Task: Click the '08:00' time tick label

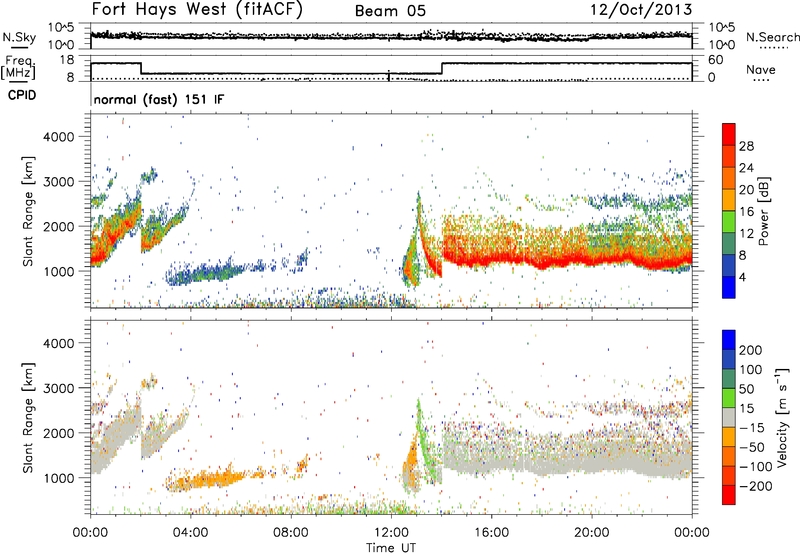Action: [x=291, y=533]
